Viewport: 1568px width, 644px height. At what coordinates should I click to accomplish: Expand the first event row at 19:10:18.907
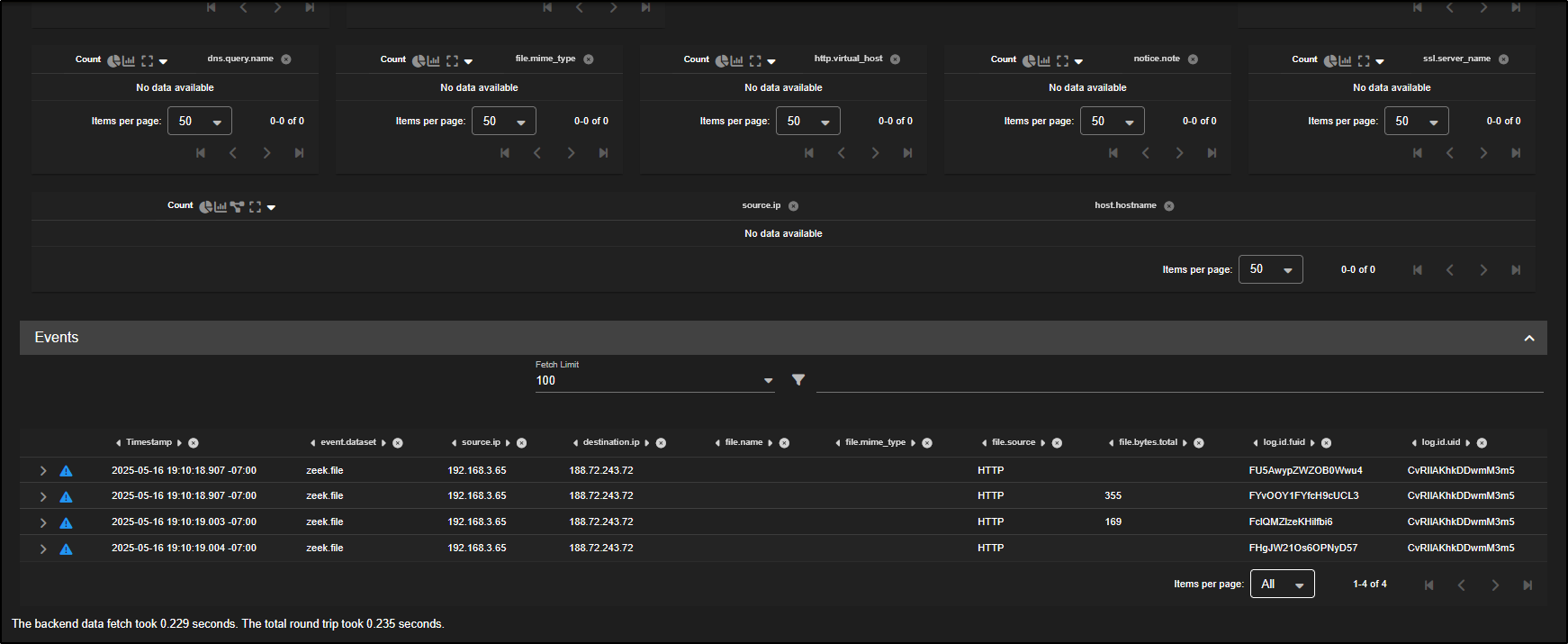tap(42, 471)
